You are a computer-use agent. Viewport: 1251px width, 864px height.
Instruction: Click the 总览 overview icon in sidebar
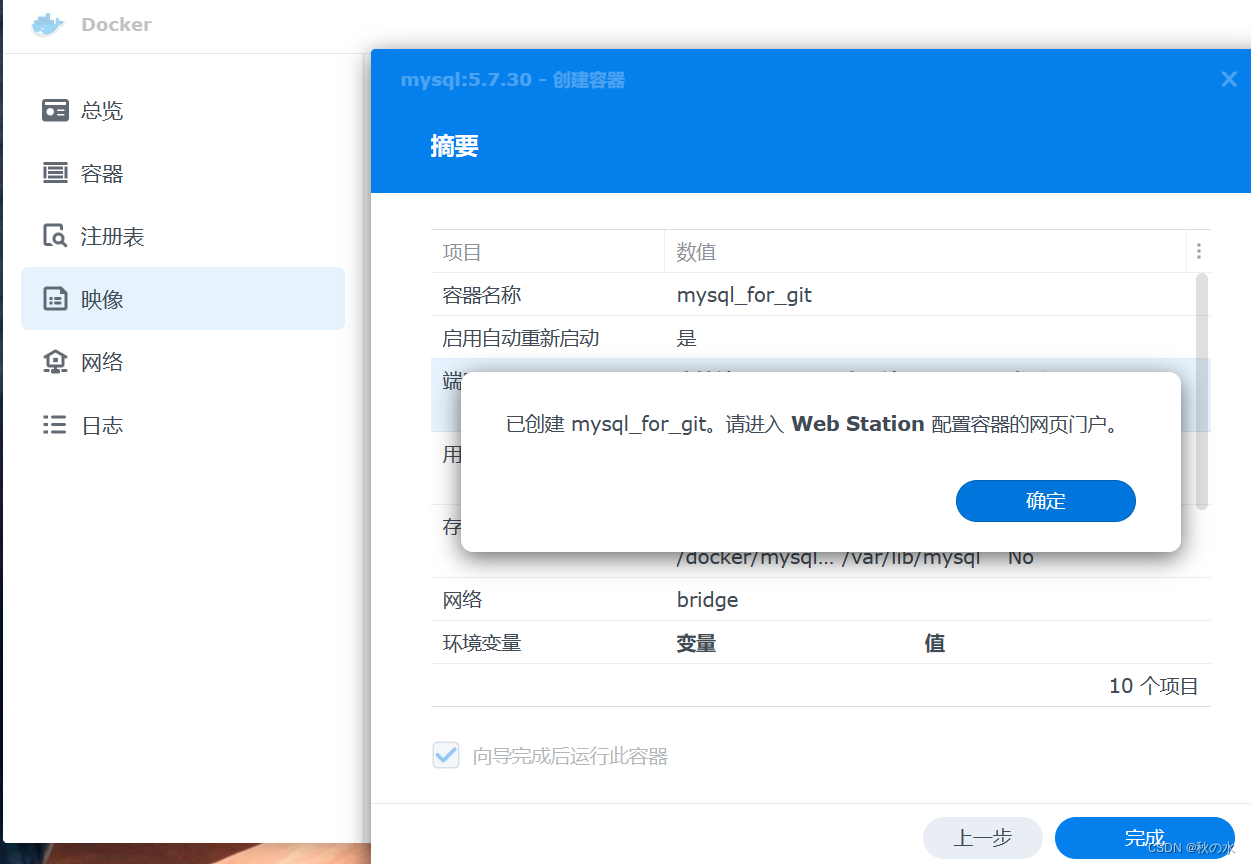point(55,110)
